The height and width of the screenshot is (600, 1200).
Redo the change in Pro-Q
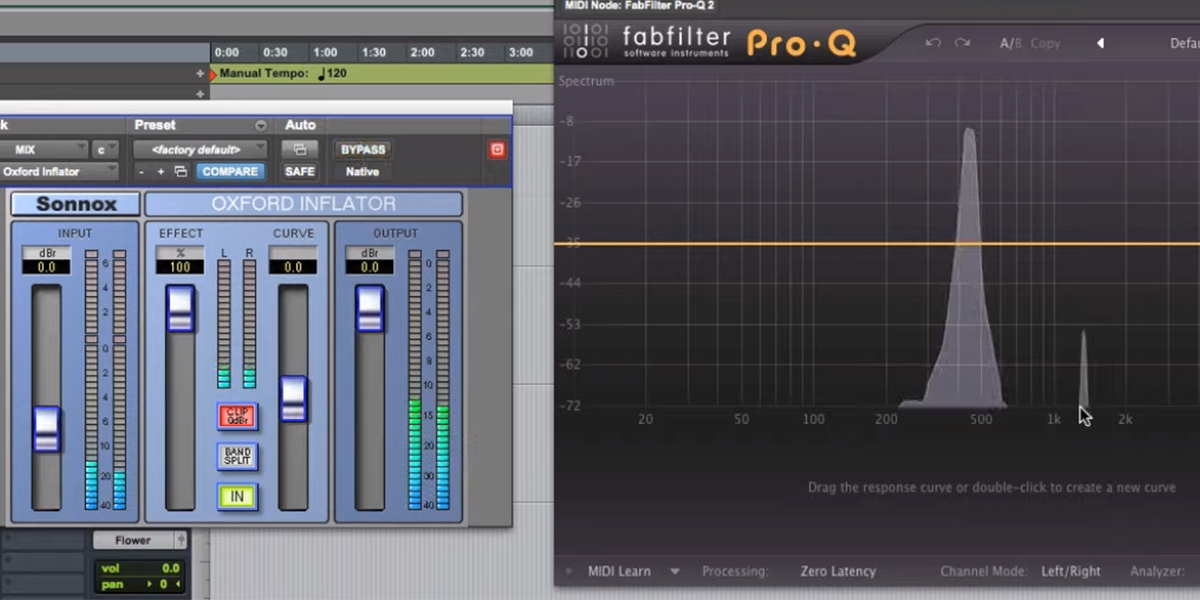click(962, 43)
